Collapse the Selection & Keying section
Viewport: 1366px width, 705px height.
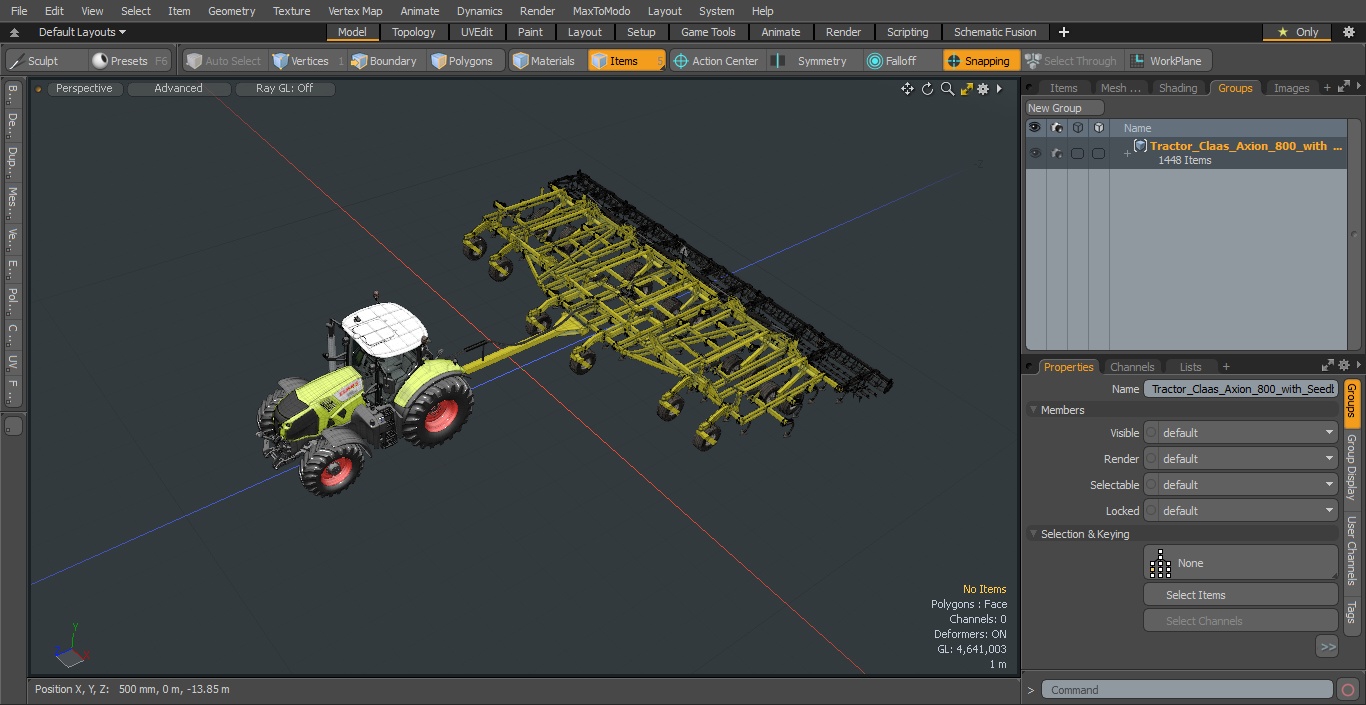coord(1033,534)
